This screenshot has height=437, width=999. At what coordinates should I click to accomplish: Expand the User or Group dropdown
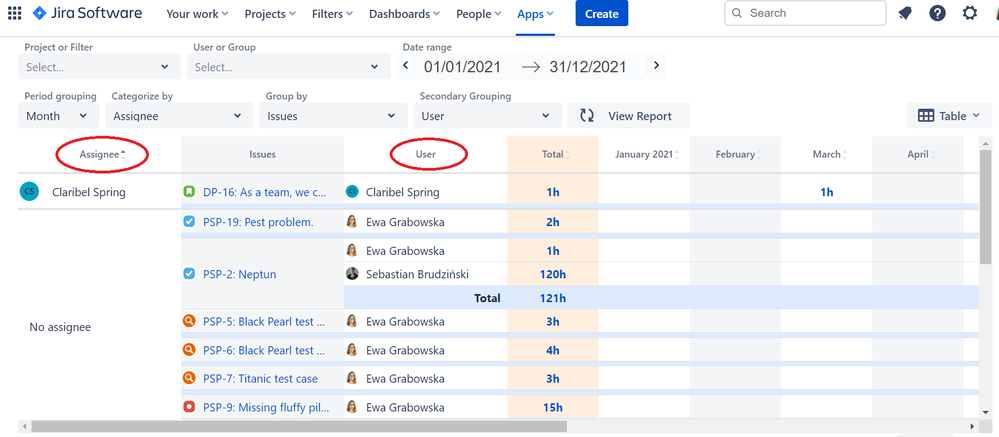pyautogui.click(x=287, y=67)
